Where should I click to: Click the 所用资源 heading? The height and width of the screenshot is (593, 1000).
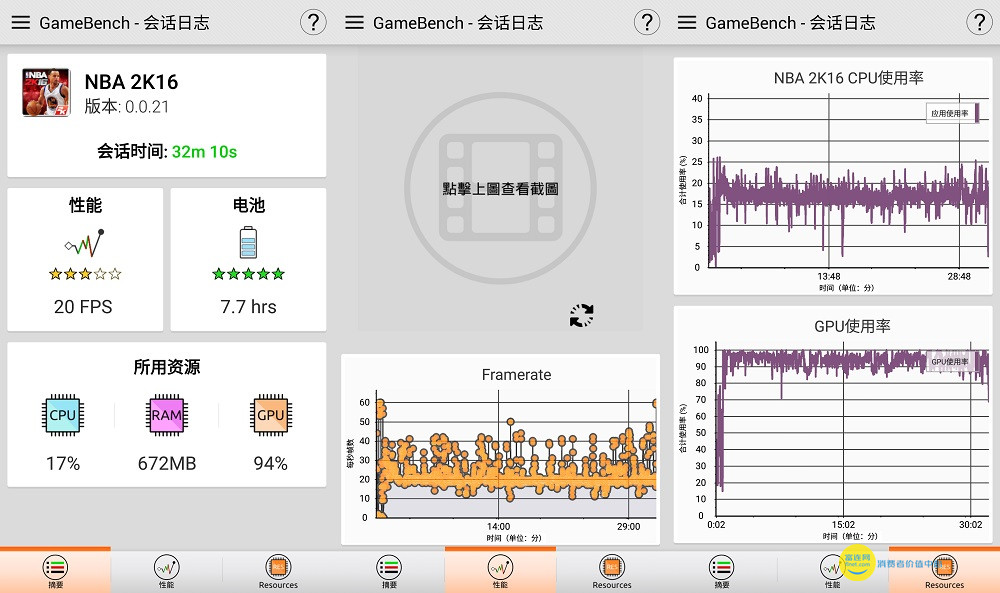[166, 367]
